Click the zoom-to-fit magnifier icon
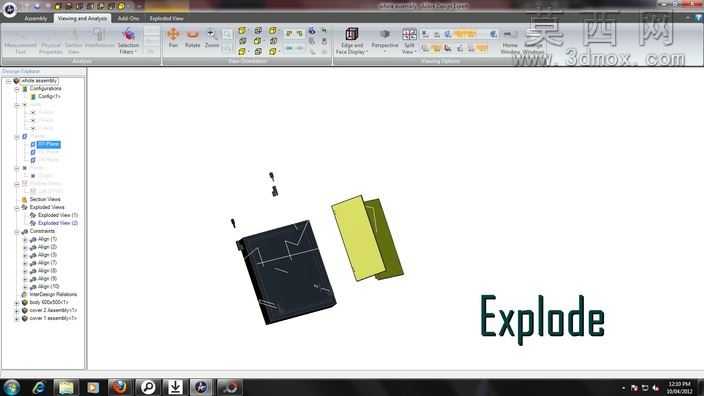 (x=227, y=35)
